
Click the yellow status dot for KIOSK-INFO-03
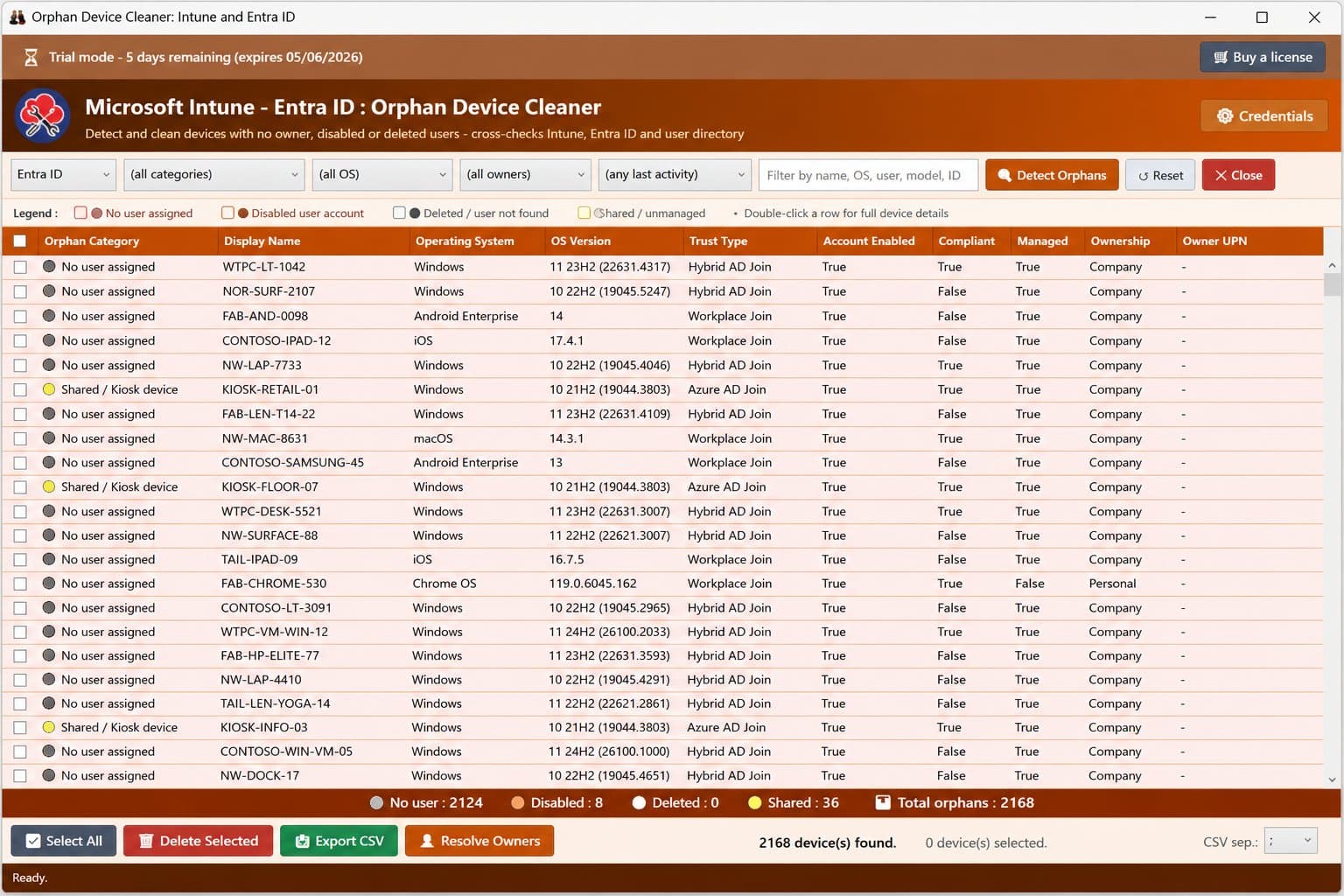click(x=49, y=727)
